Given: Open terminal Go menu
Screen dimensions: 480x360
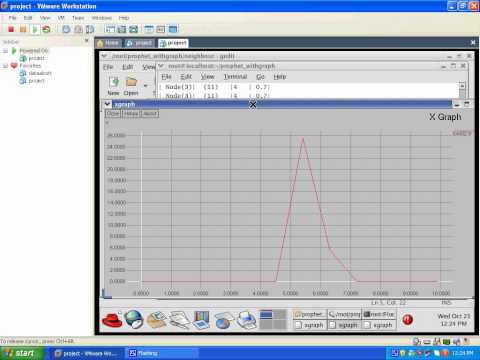Looking at the screenshot, I should [260, 77].
